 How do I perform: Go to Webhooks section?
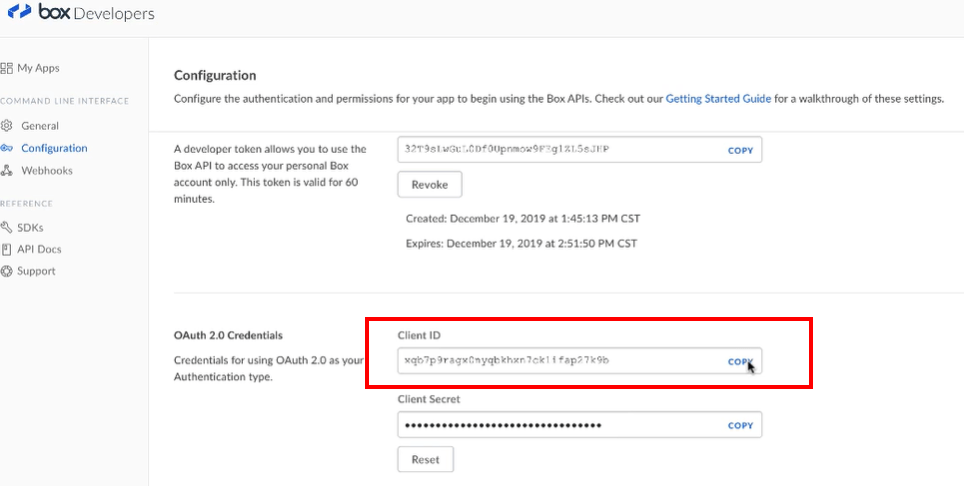tap(47, 171)
